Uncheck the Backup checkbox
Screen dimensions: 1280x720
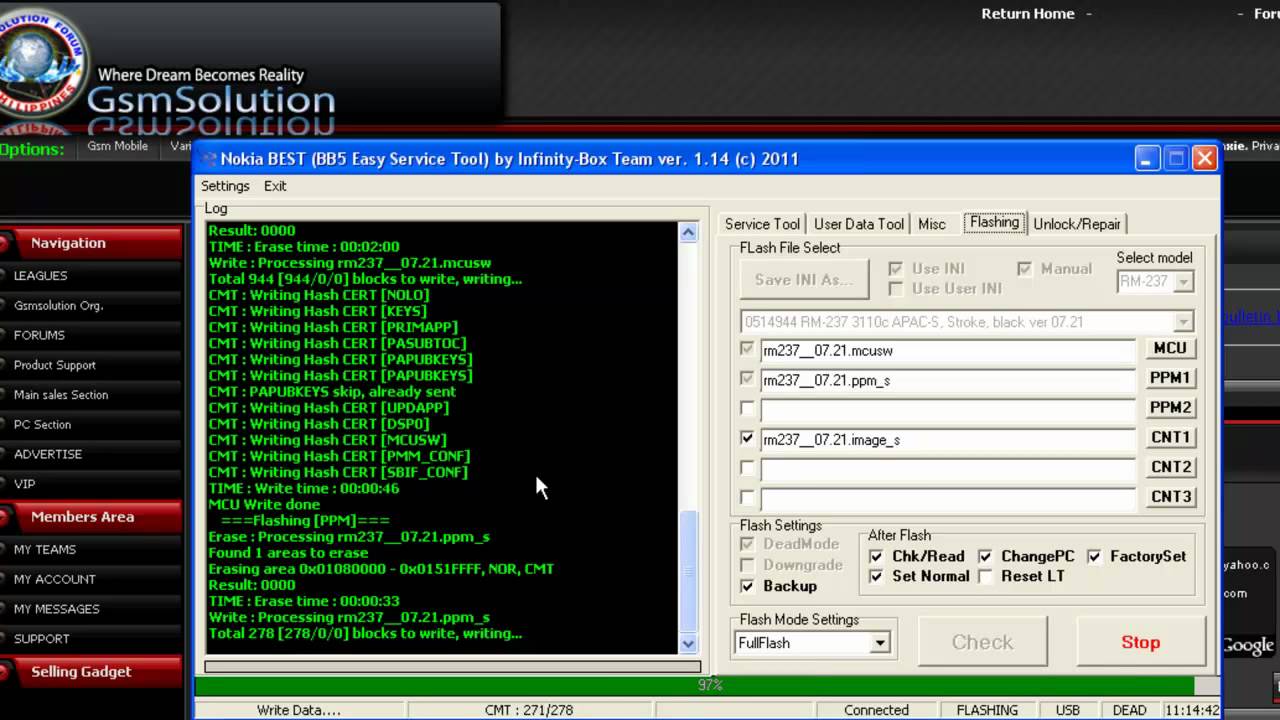747,586
